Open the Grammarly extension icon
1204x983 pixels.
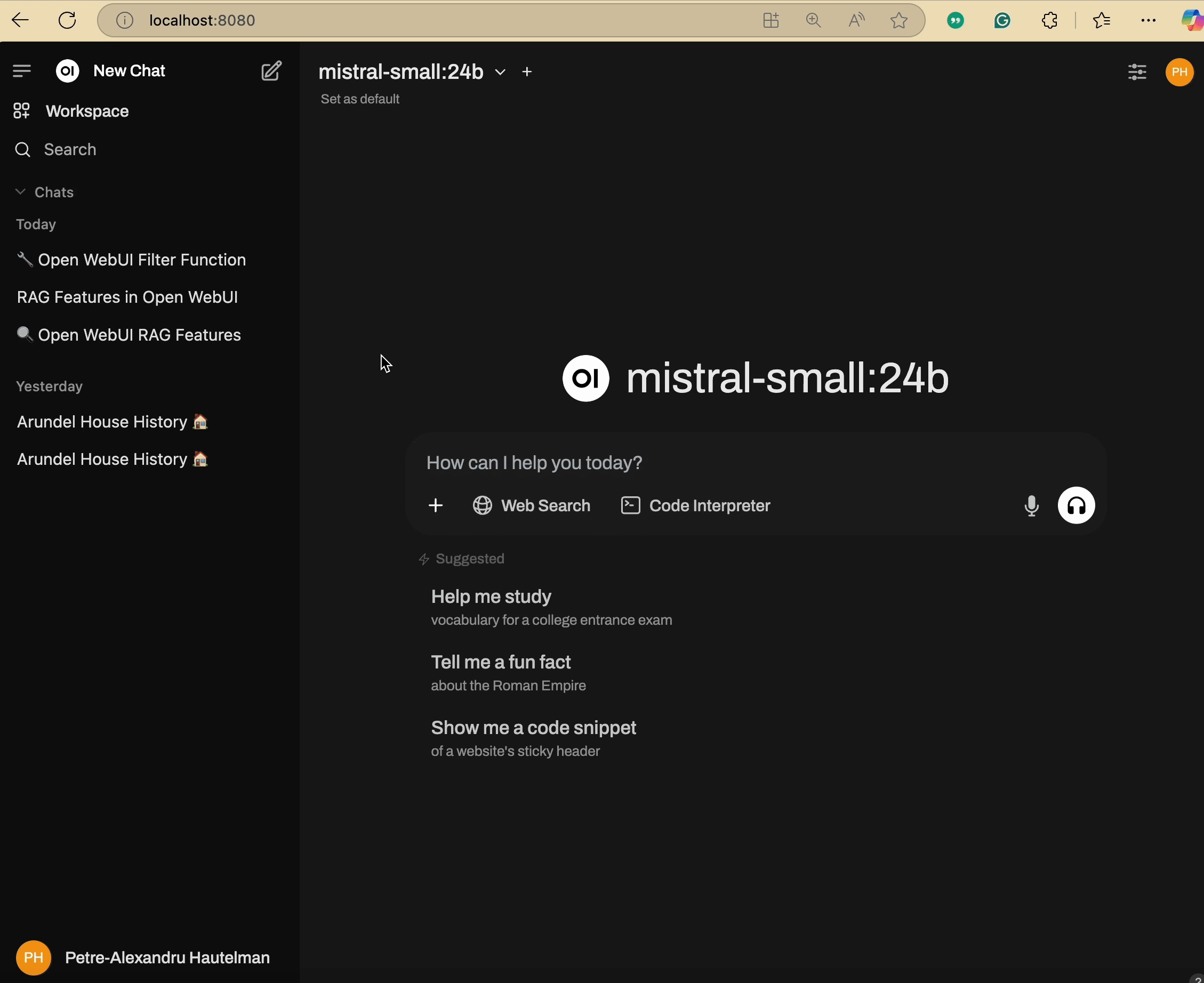(x=1002, y=20)
